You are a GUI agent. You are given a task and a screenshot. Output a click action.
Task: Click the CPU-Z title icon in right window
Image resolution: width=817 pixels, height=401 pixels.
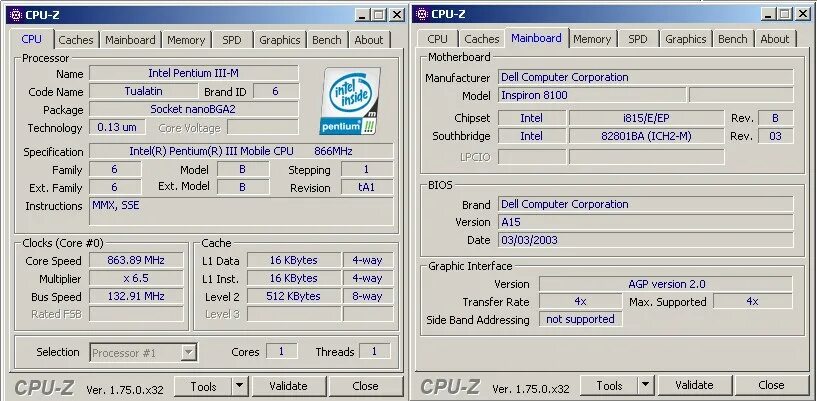point(423,14)
